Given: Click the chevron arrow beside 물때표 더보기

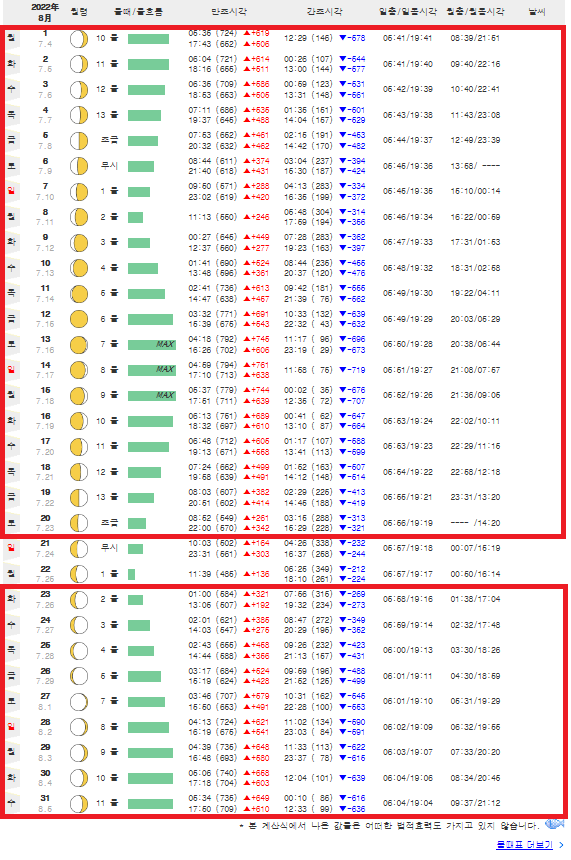Looking at the screenshot, I should pyautogui.click(x=561, y=845).
